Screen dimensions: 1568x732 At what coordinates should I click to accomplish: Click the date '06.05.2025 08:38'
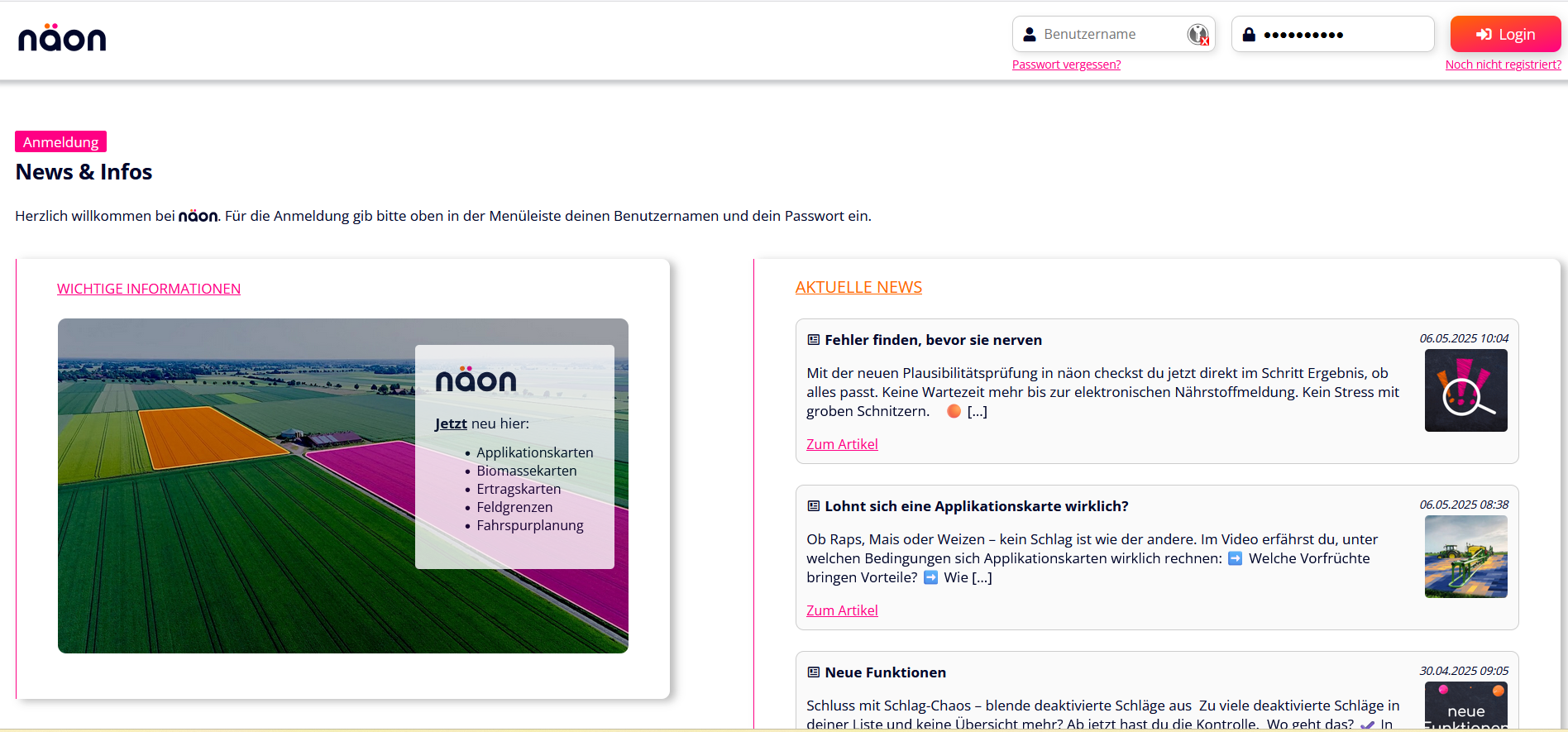pos(1464,505)
